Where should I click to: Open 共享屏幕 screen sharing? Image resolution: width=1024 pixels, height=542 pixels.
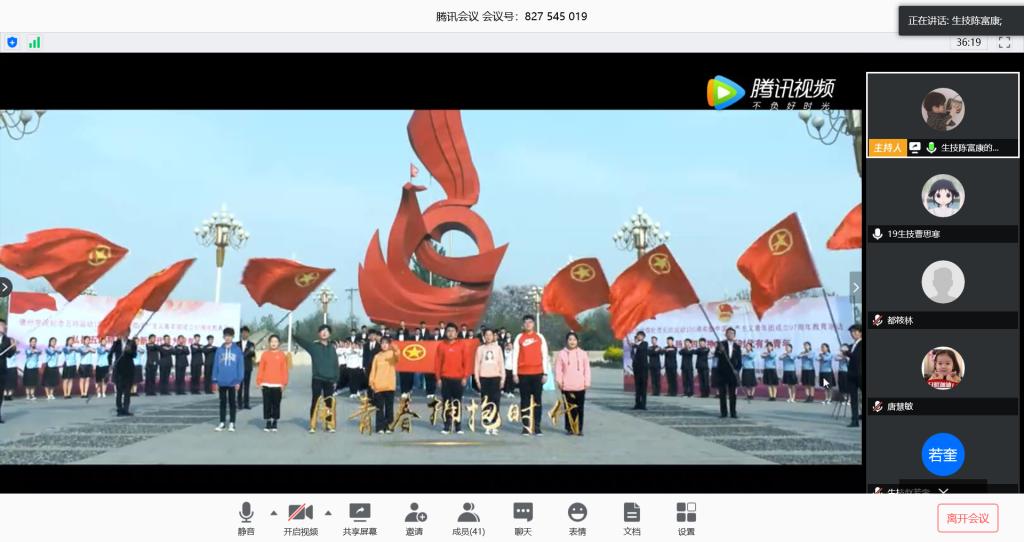tap(359, 518)
